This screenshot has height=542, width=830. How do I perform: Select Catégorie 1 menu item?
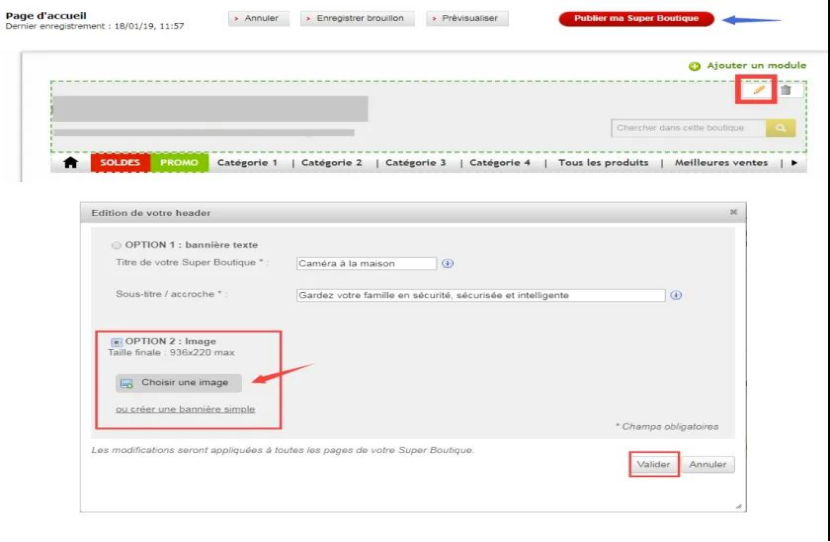[x=247, y=162]
